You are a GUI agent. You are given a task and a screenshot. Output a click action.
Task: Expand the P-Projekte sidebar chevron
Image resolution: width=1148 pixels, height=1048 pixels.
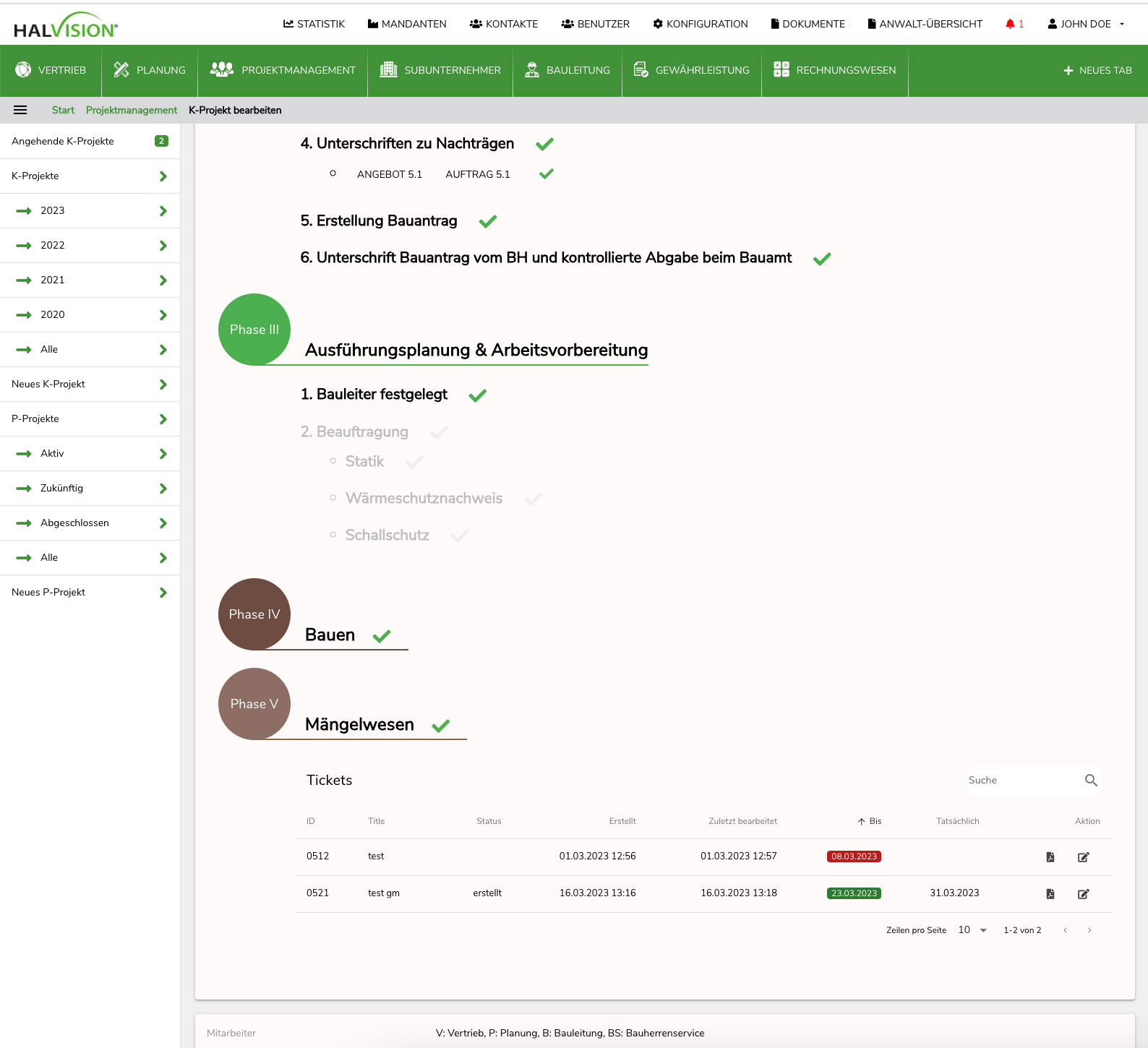(x=163, y=419)
